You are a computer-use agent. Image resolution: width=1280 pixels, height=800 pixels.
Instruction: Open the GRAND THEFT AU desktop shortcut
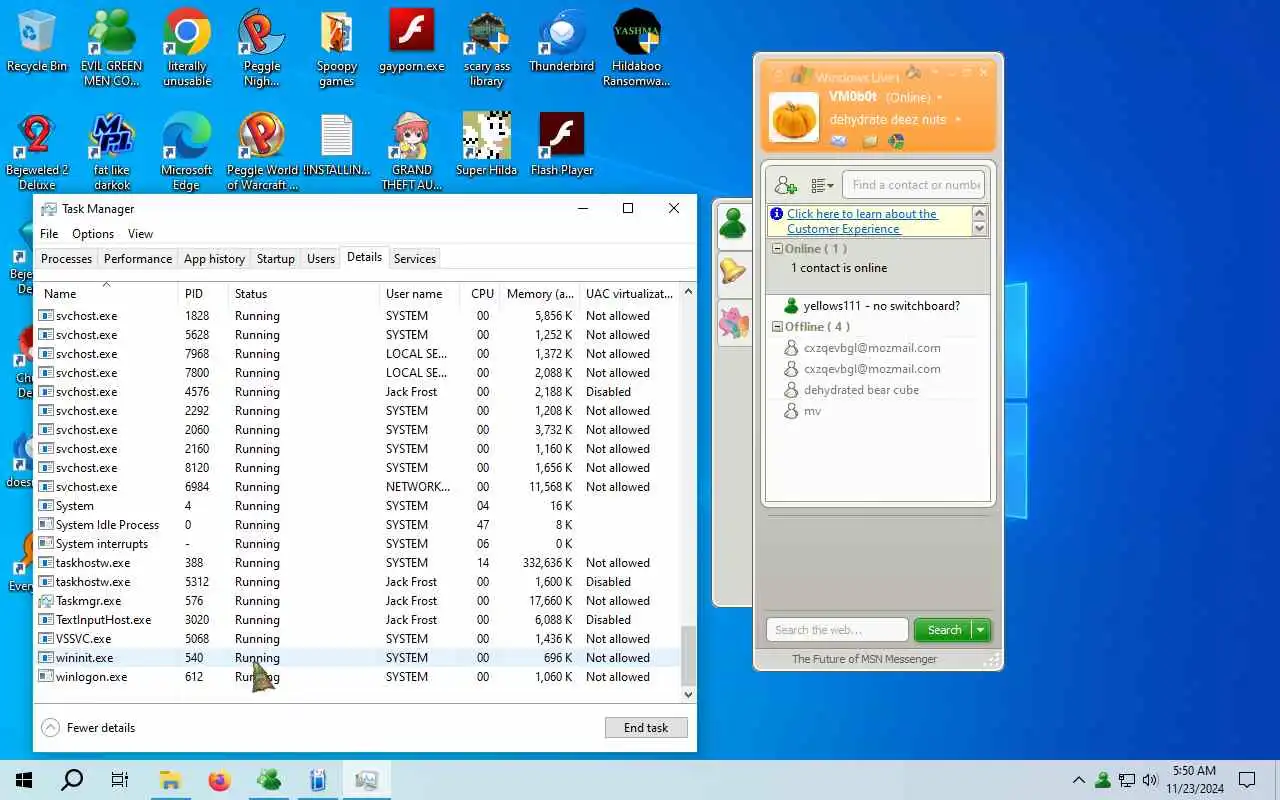pyautogui.click(x=412, y=152)
